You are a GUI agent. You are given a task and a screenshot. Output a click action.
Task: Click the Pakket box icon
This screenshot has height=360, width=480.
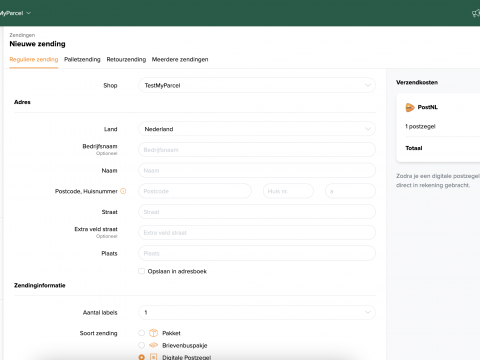[153, 333]
